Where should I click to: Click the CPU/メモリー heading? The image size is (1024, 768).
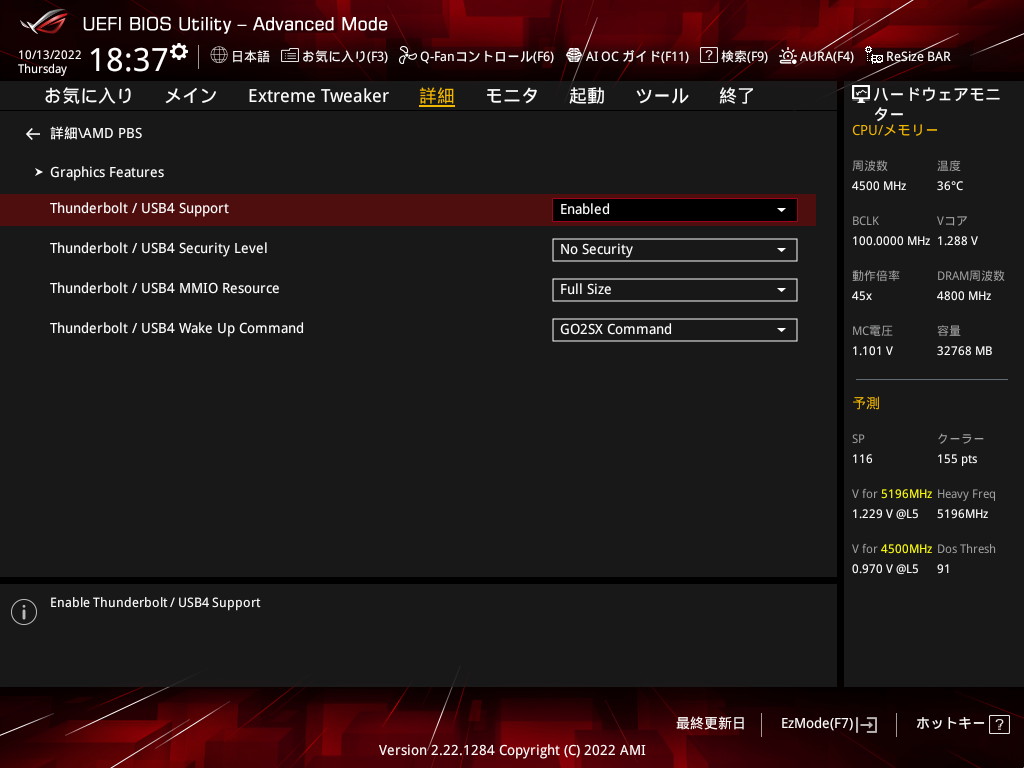(895, 130)
